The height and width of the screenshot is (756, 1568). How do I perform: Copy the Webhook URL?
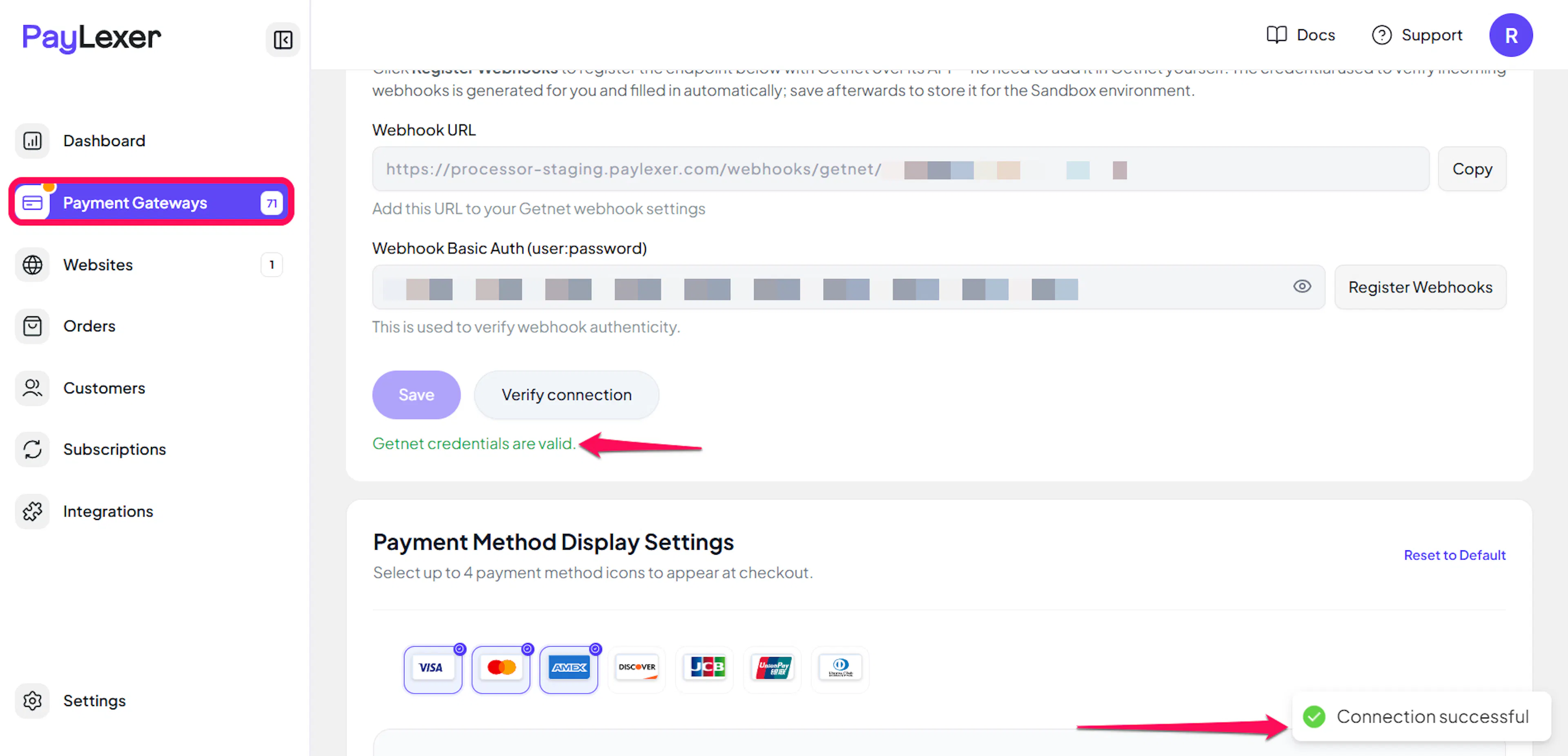[1472, 169]
